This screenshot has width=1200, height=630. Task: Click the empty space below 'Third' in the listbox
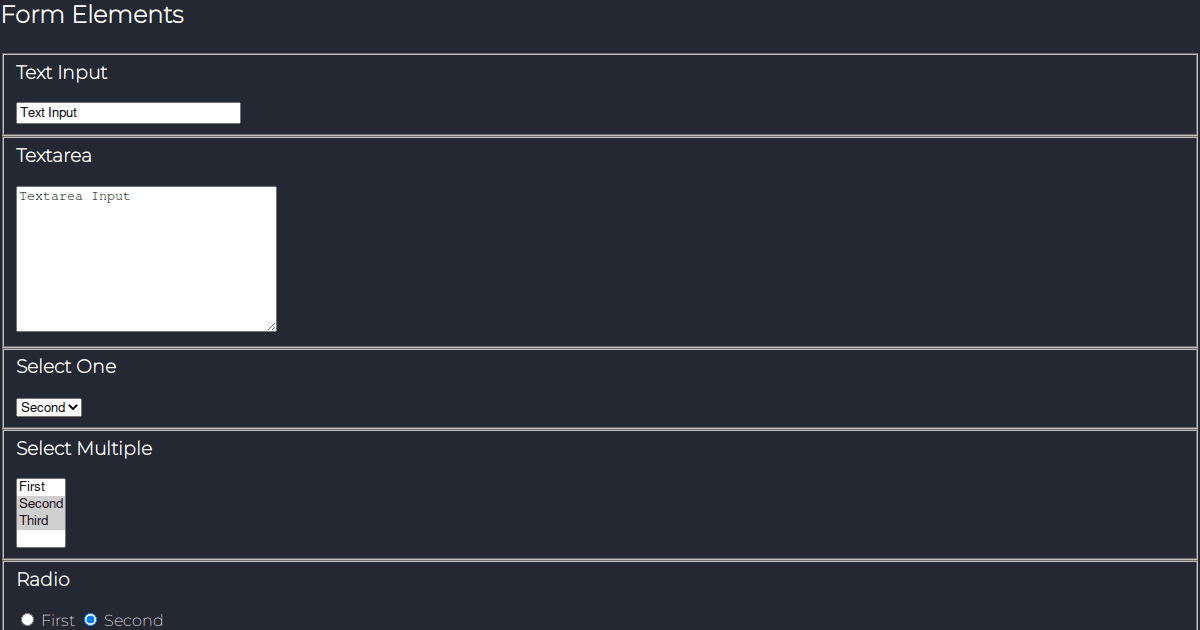(x=40, y=537)
